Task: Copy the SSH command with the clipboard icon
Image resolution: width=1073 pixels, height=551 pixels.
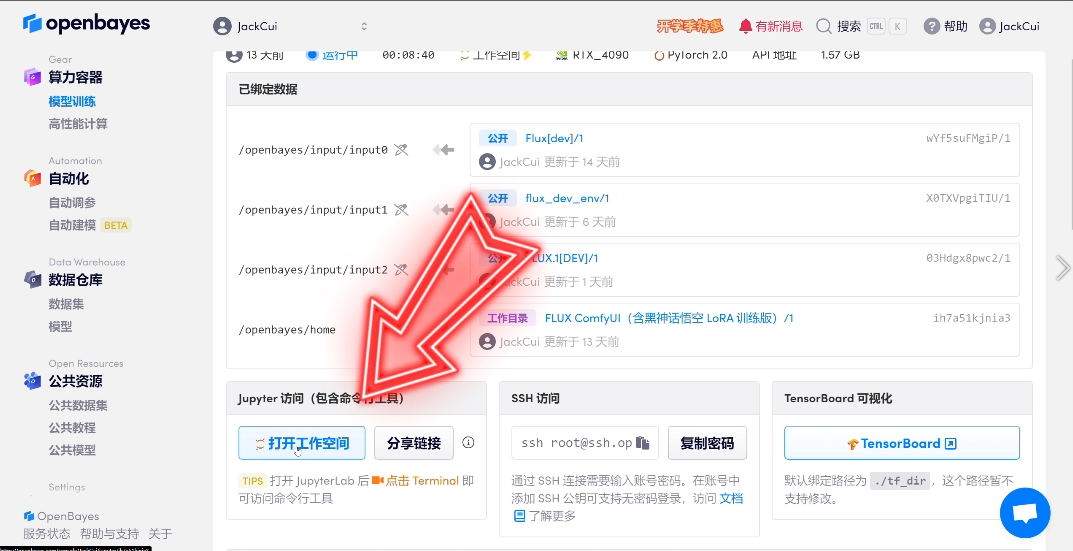Action: 642,443
